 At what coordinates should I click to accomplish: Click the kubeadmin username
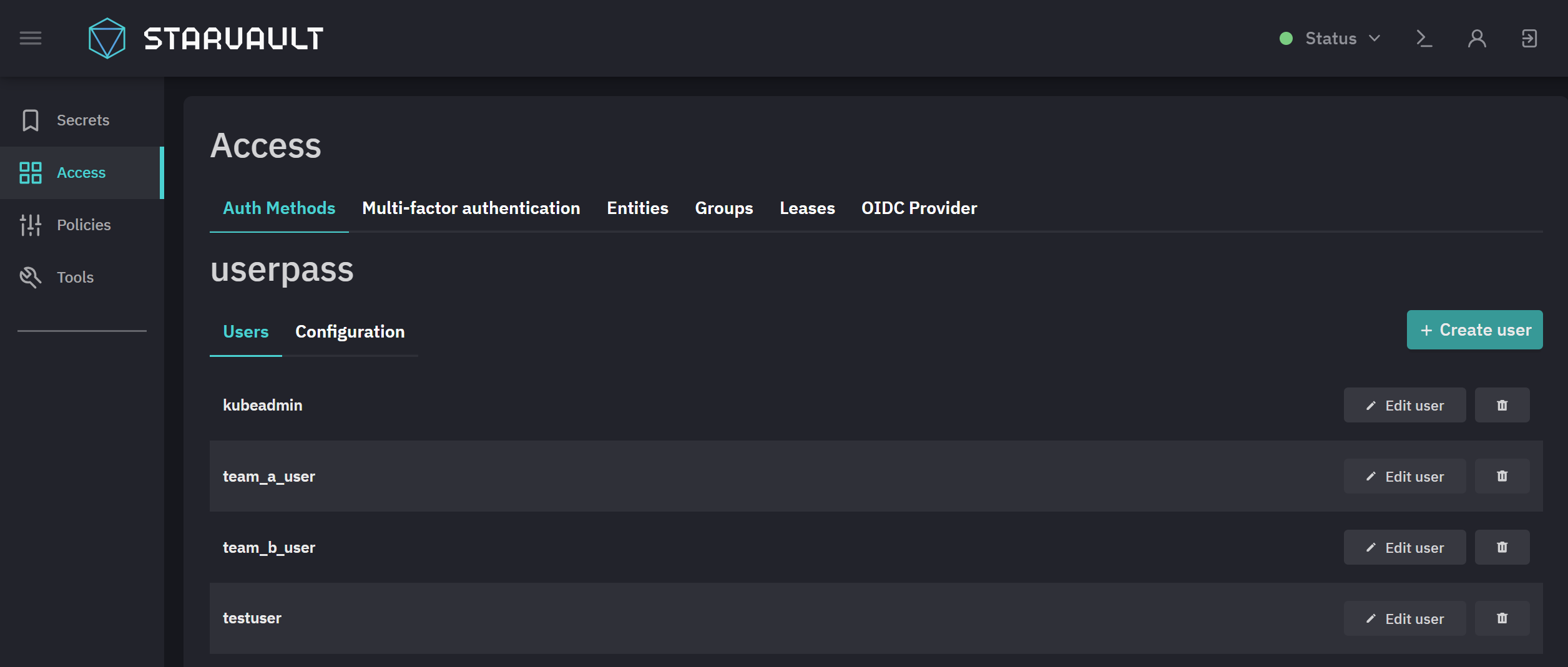click(263, 406)
